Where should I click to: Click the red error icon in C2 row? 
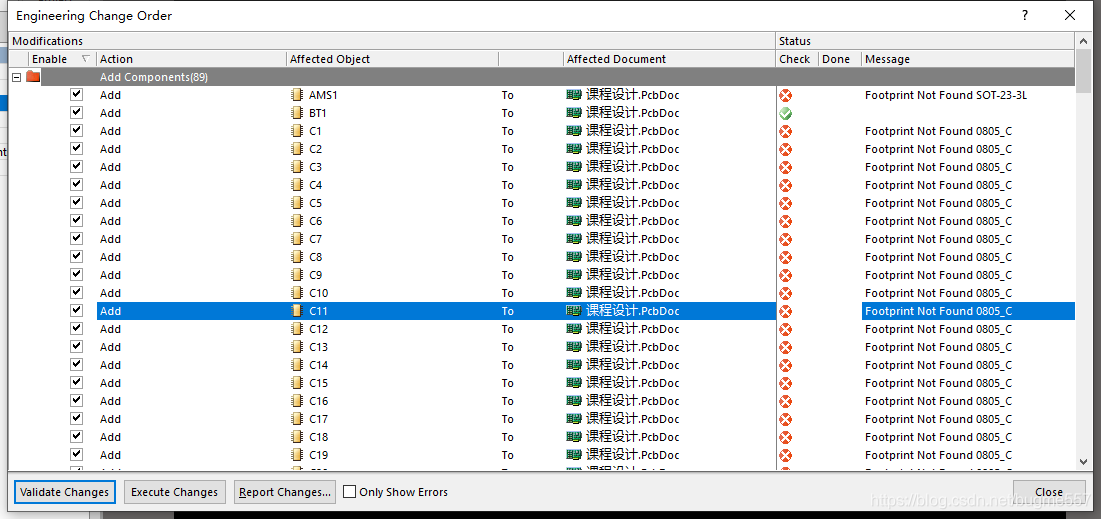[786, 149]
